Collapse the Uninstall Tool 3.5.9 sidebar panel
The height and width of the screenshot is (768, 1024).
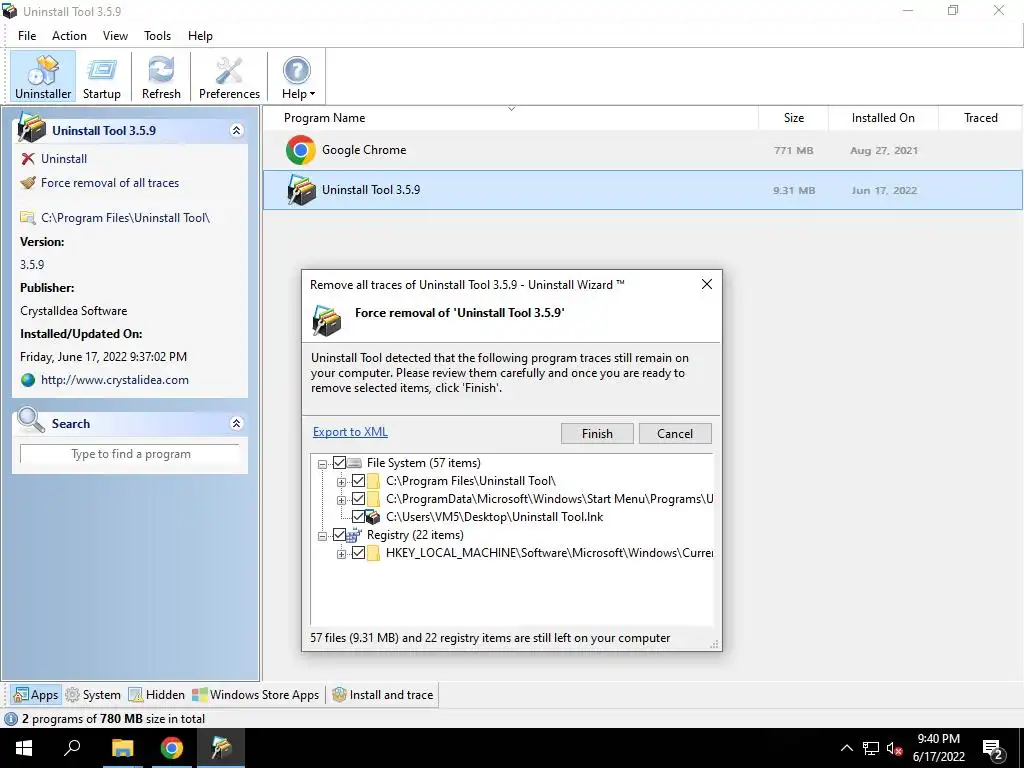click(x=236, y=131)
